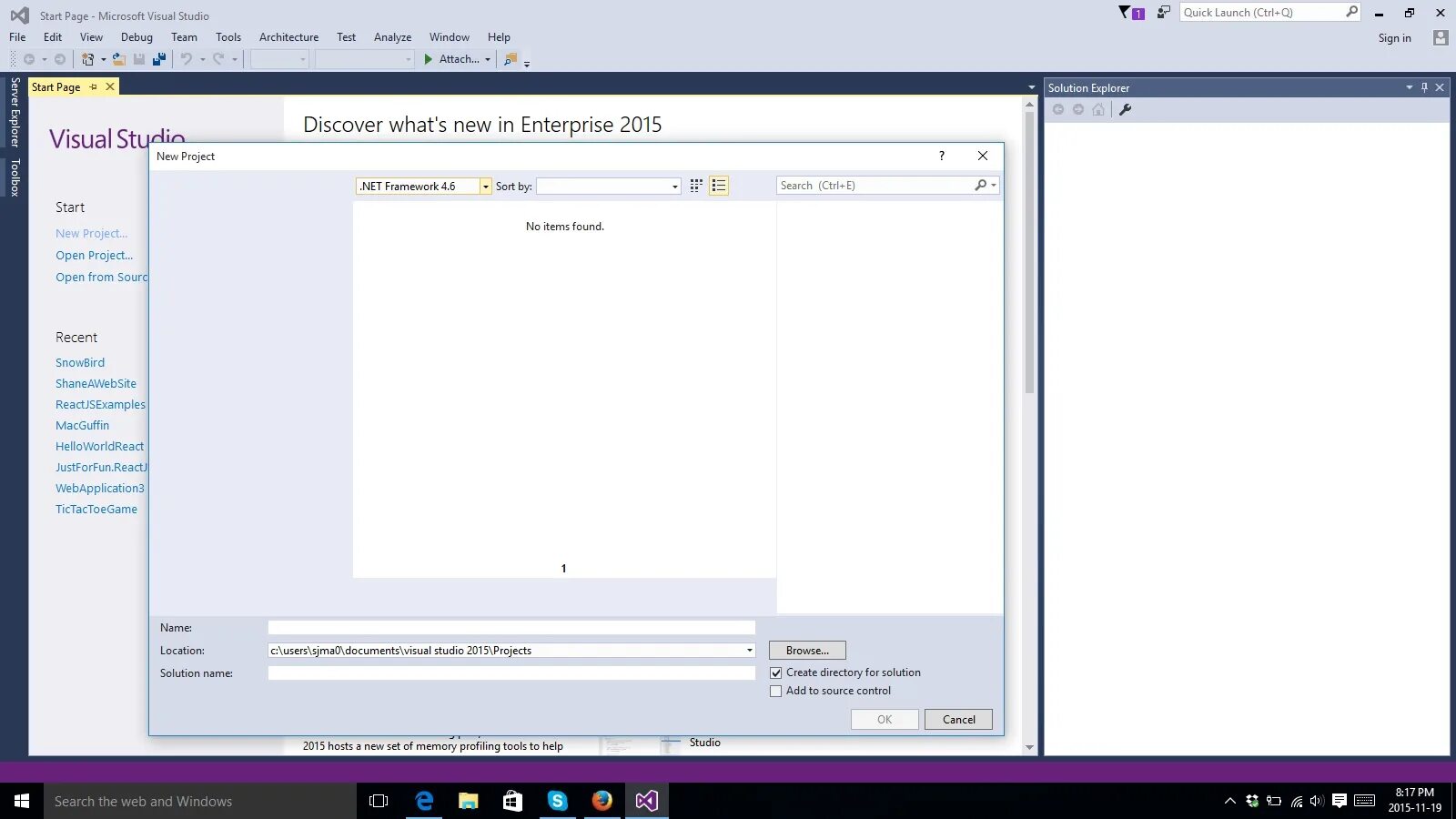Open the Analyze menu
1456x819 pixels.
coord(392,37)
